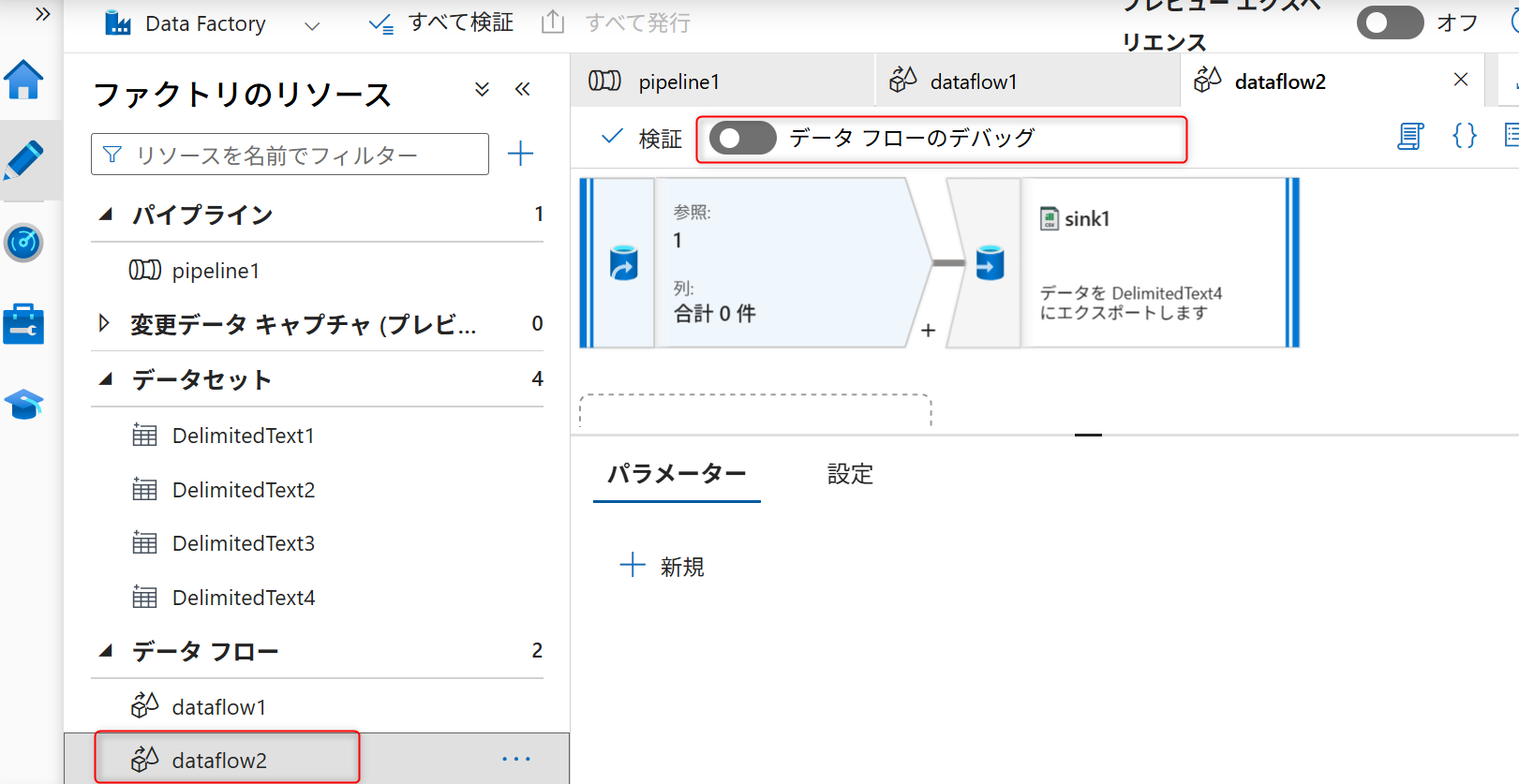This screenshot has height=784, width=1519.
Task: Switch to the pipeline1 tab
Action: pos(722,81)
